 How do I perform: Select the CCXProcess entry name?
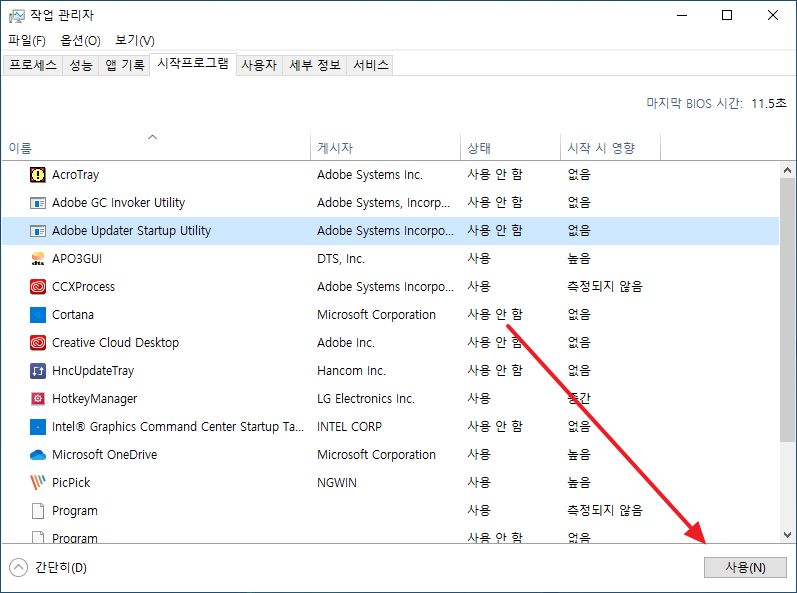(83, 287)
